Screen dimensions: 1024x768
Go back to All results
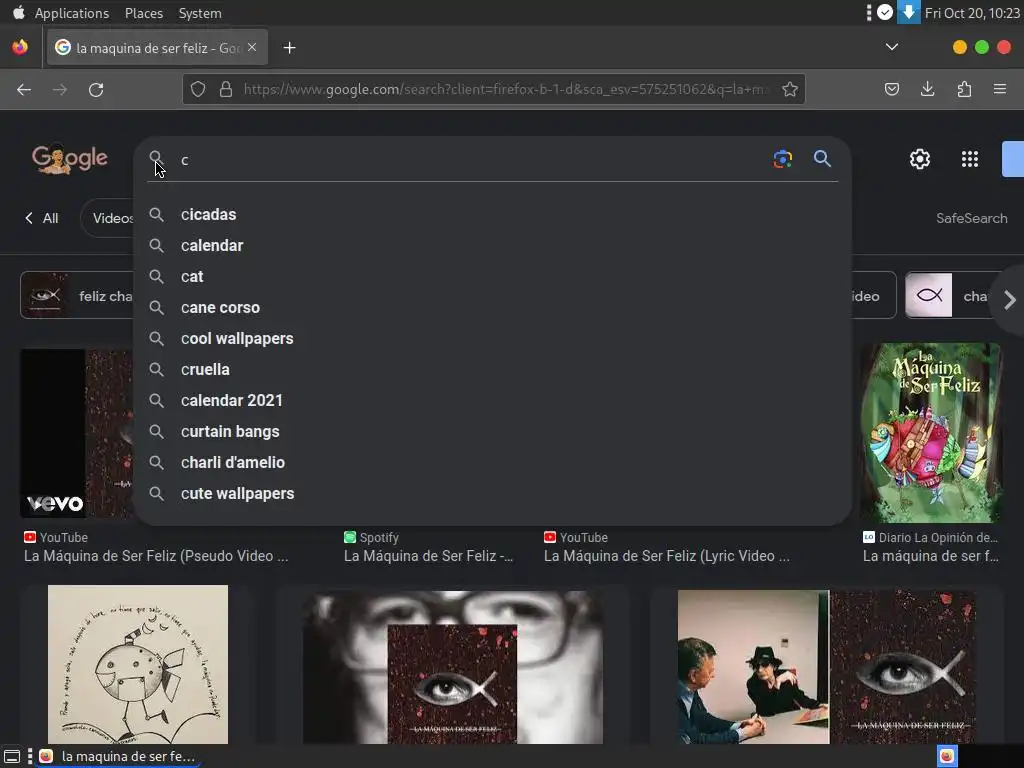coord(41,218)
